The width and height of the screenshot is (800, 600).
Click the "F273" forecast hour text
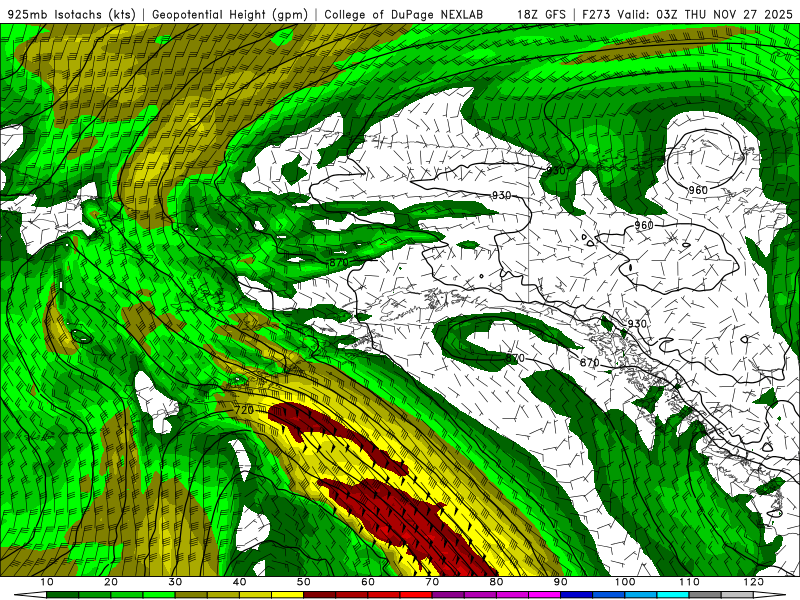coord(597,14)
